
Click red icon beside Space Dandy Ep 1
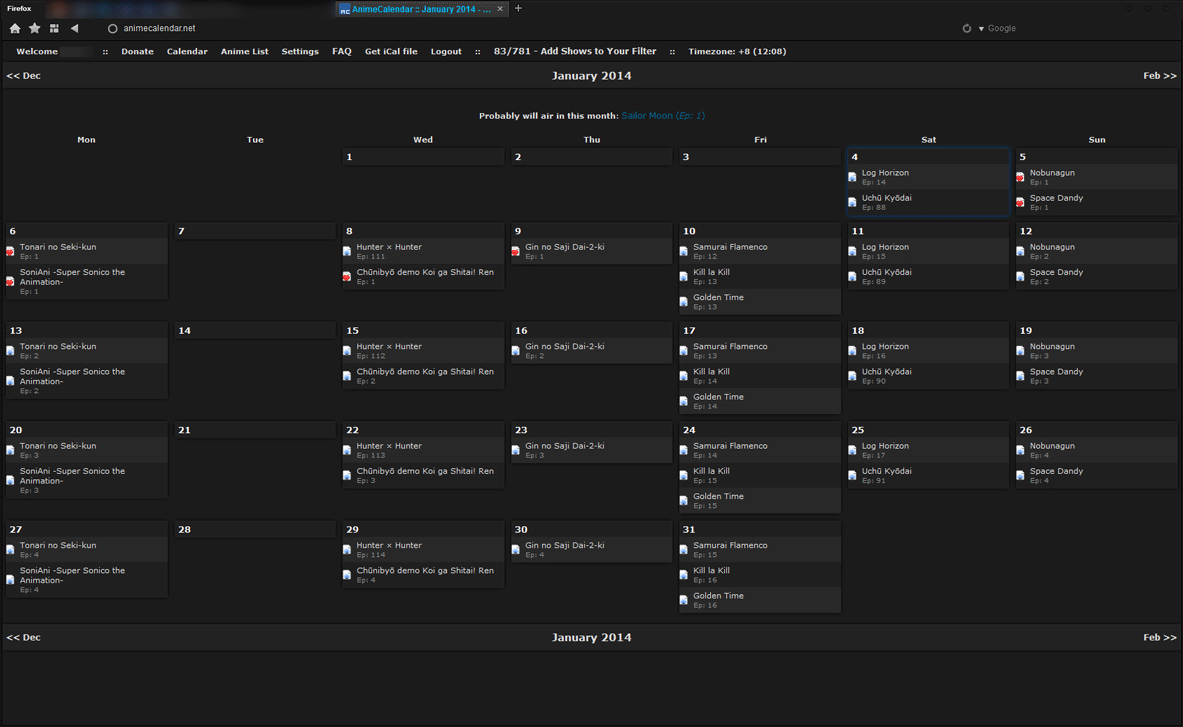1020,202
